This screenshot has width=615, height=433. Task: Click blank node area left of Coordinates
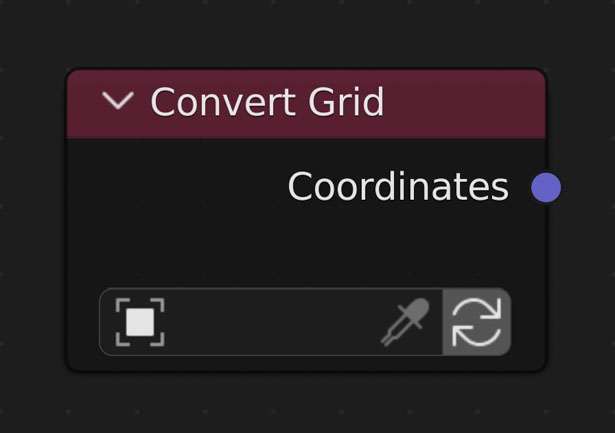click(x=176, y=186)
